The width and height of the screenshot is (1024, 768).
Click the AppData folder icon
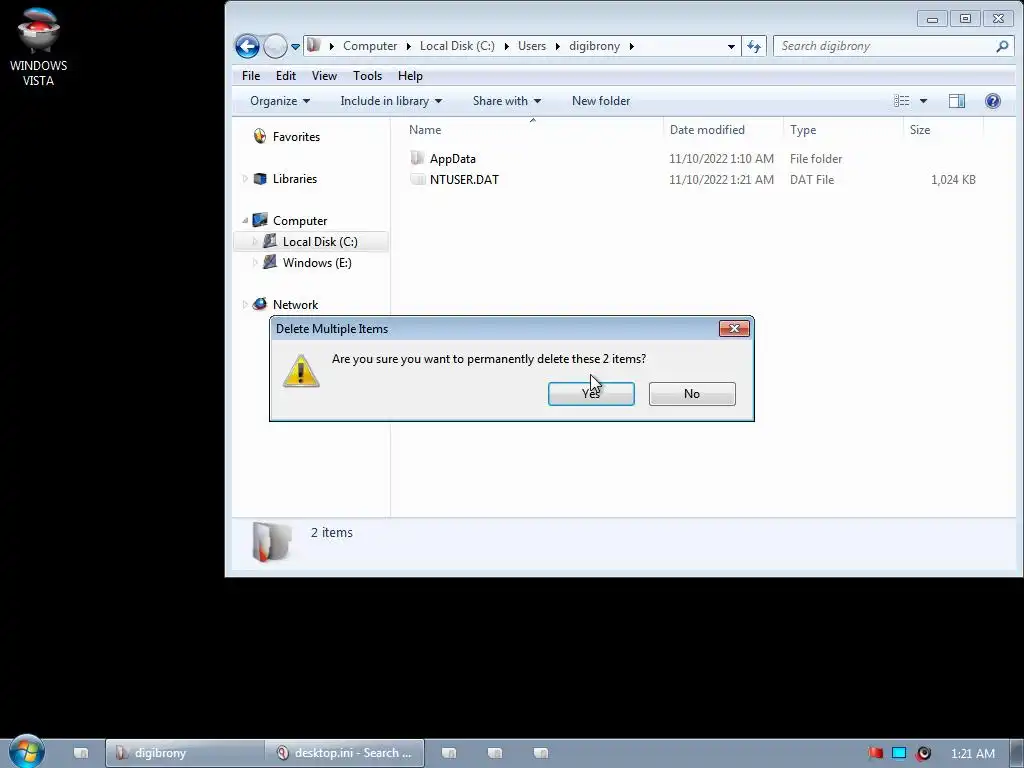click(x=417, y=158)
